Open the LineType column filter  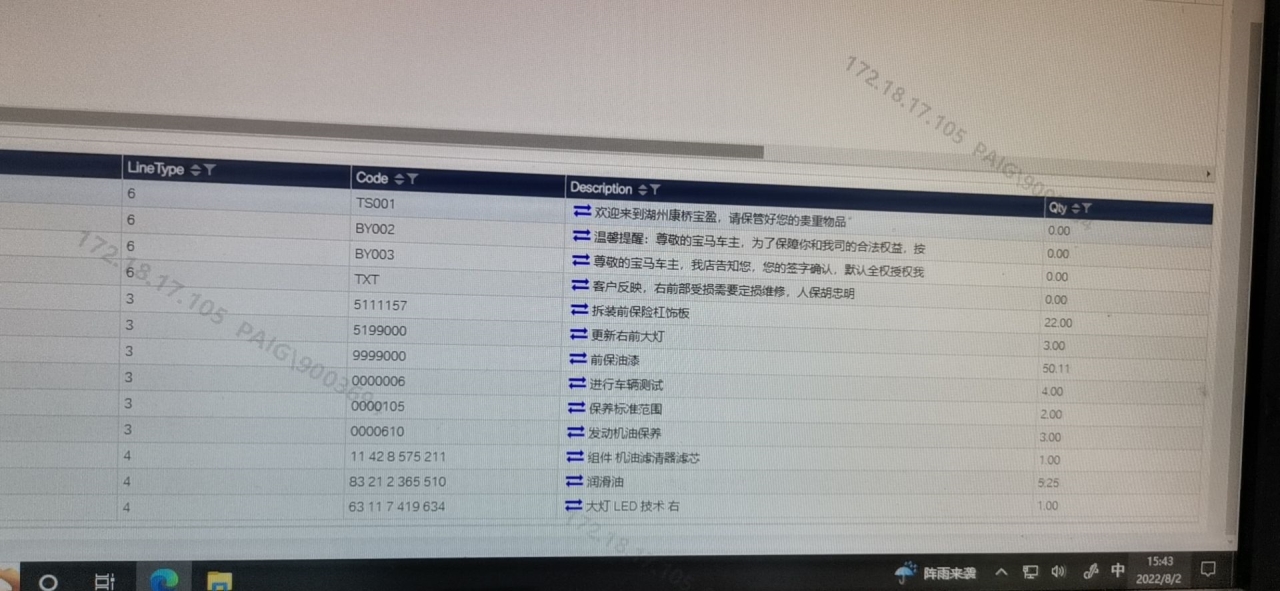click(x=209, y=170)
